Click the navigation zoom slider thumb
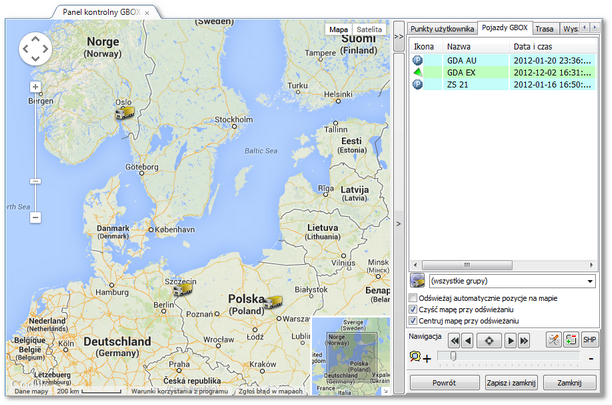 click(453, 356)
